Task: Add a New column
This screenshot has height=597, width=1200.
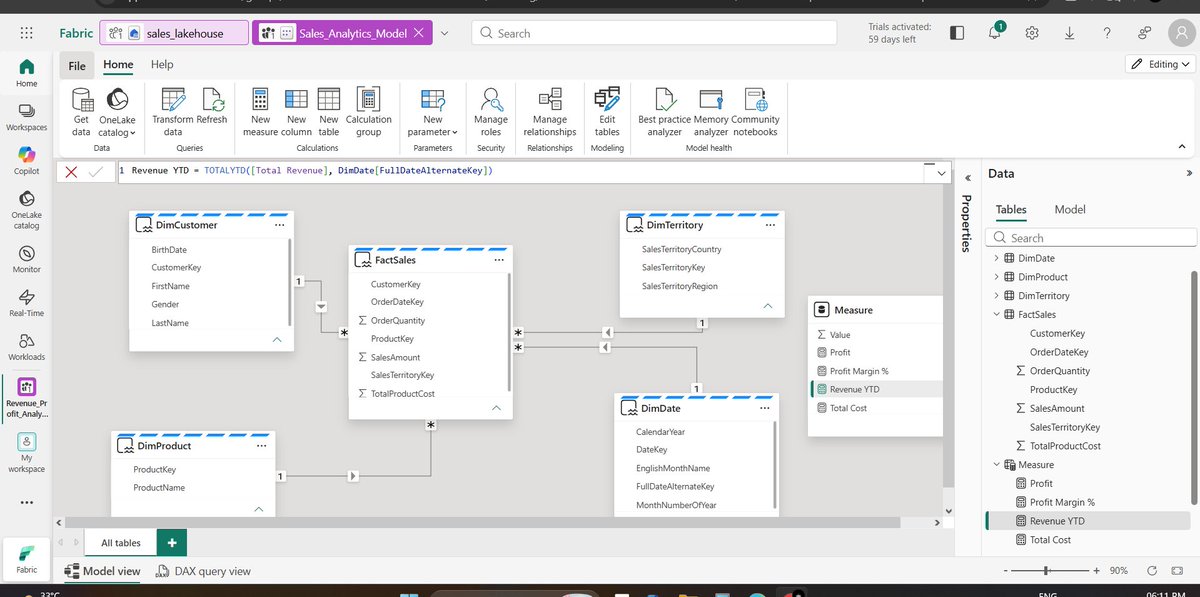Action: click(x=297, y=112)
